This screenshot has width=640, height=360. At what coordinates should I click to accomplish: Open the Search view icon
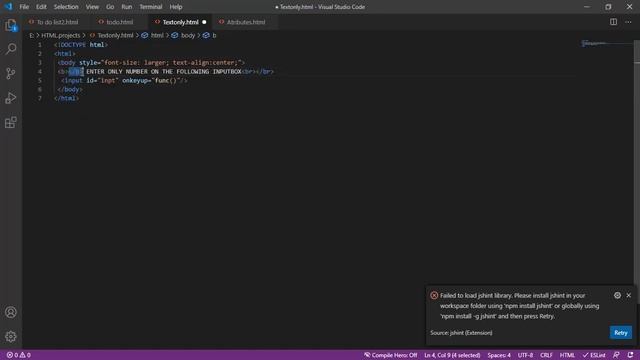pyautogui.click(x=11, y=49)
